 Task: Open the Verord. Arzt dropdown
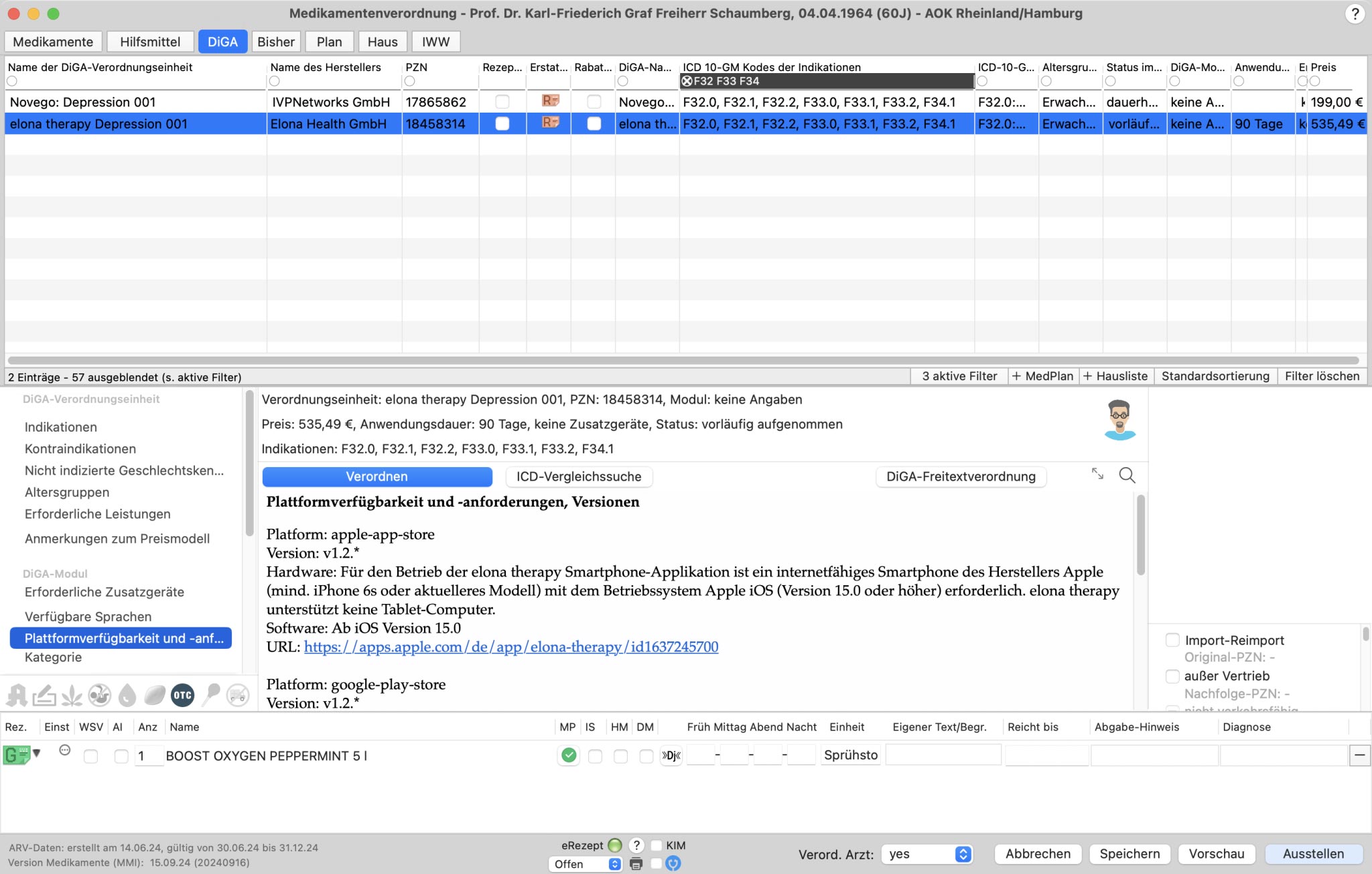927,854
